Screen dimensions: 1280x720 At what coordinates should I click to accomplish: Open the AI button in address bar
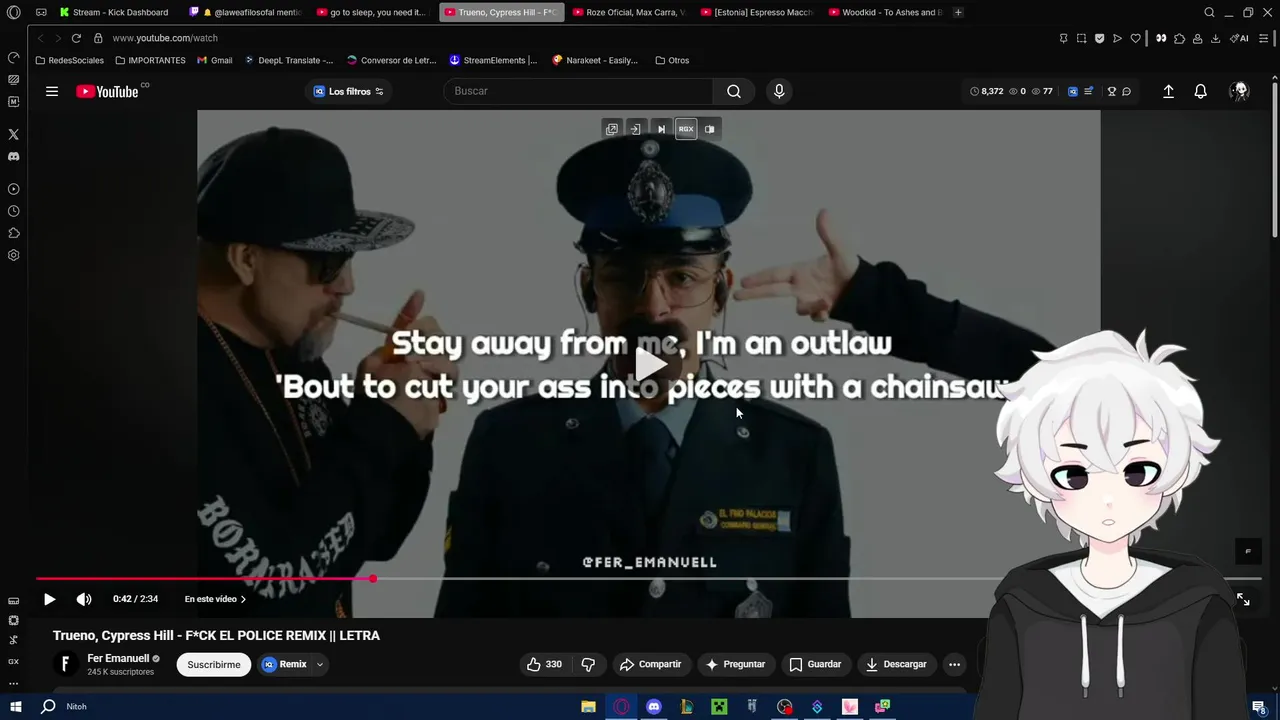tap(1240, 38)
